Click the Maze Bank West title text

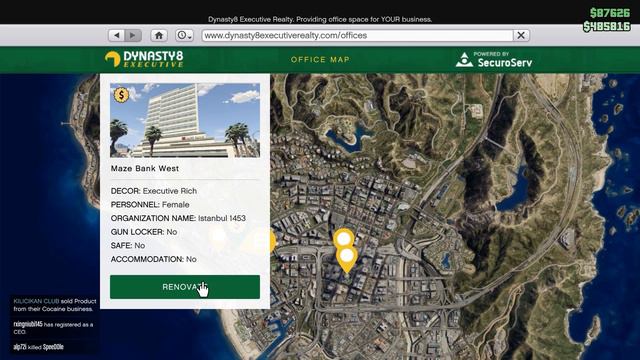click(145, 168)
